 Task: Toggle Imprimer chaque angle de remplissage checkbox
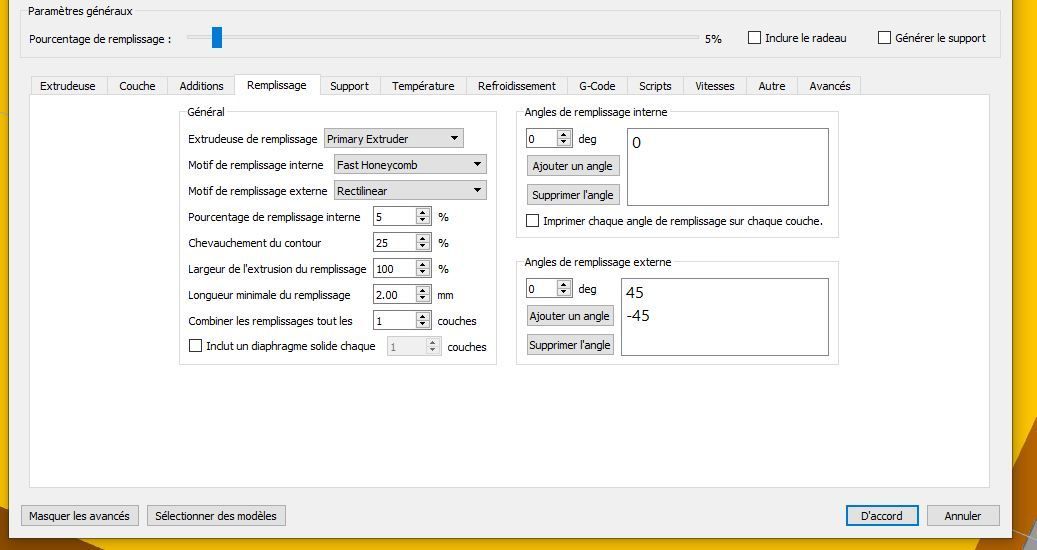[532, 221]
